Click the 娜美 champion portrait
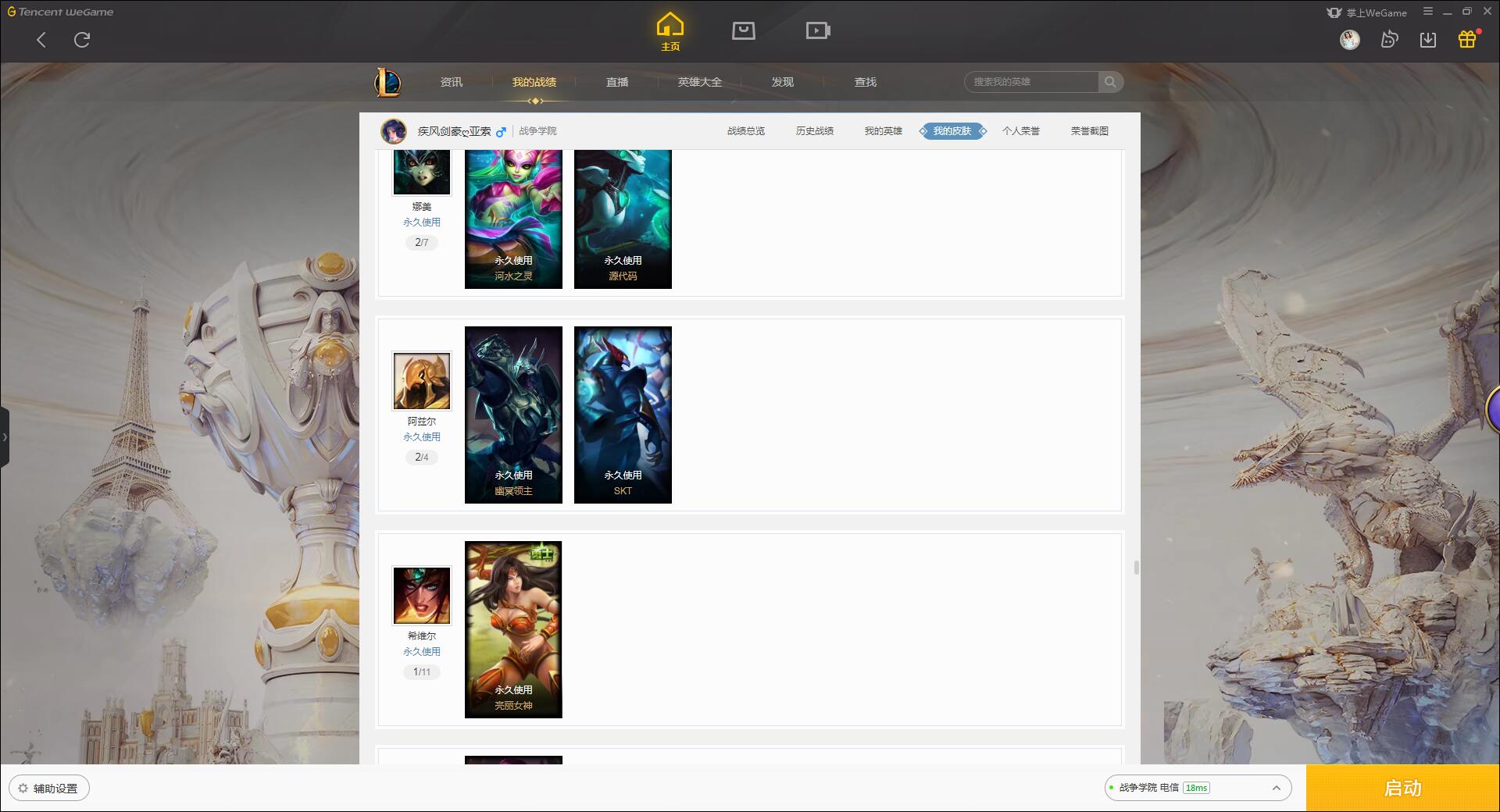 pos(422,172)
